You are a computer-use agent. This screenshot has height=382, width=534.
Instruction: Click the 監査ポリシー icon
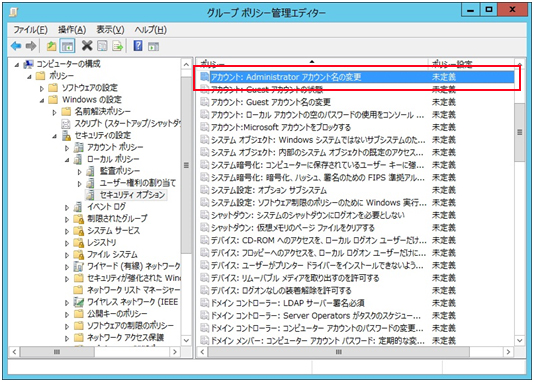point(90,171)
